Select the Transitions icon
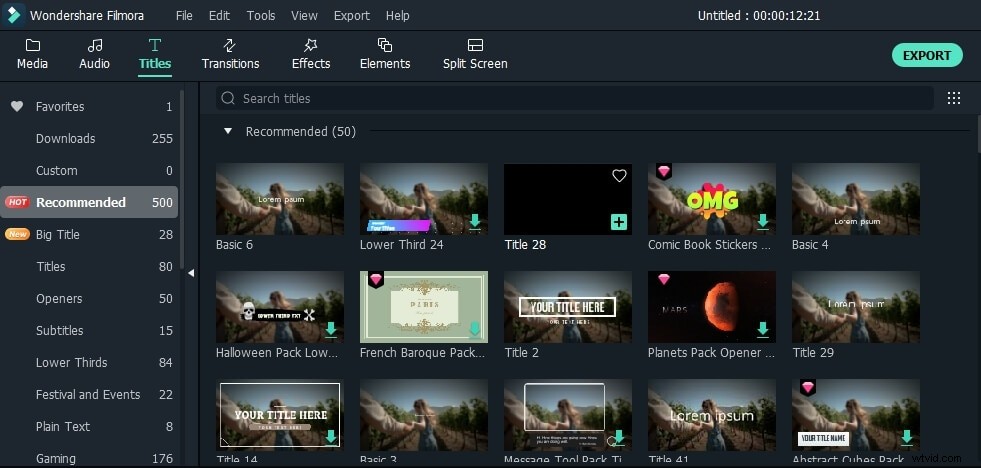The height and width of the screenshot is (468, 981). [x=230, y=46]
